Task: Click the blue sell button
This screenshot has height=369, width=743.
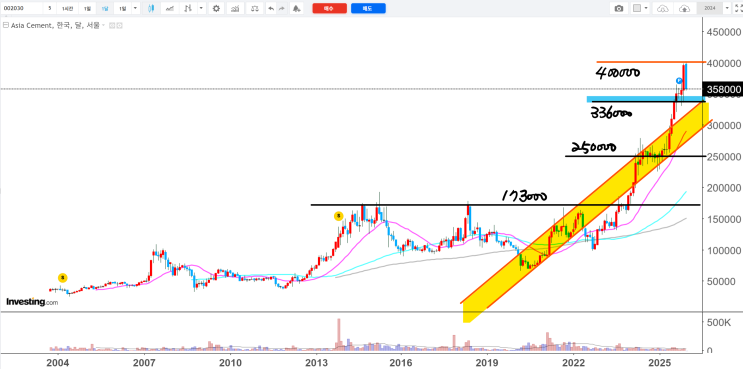Action: (x=368, y=8)
